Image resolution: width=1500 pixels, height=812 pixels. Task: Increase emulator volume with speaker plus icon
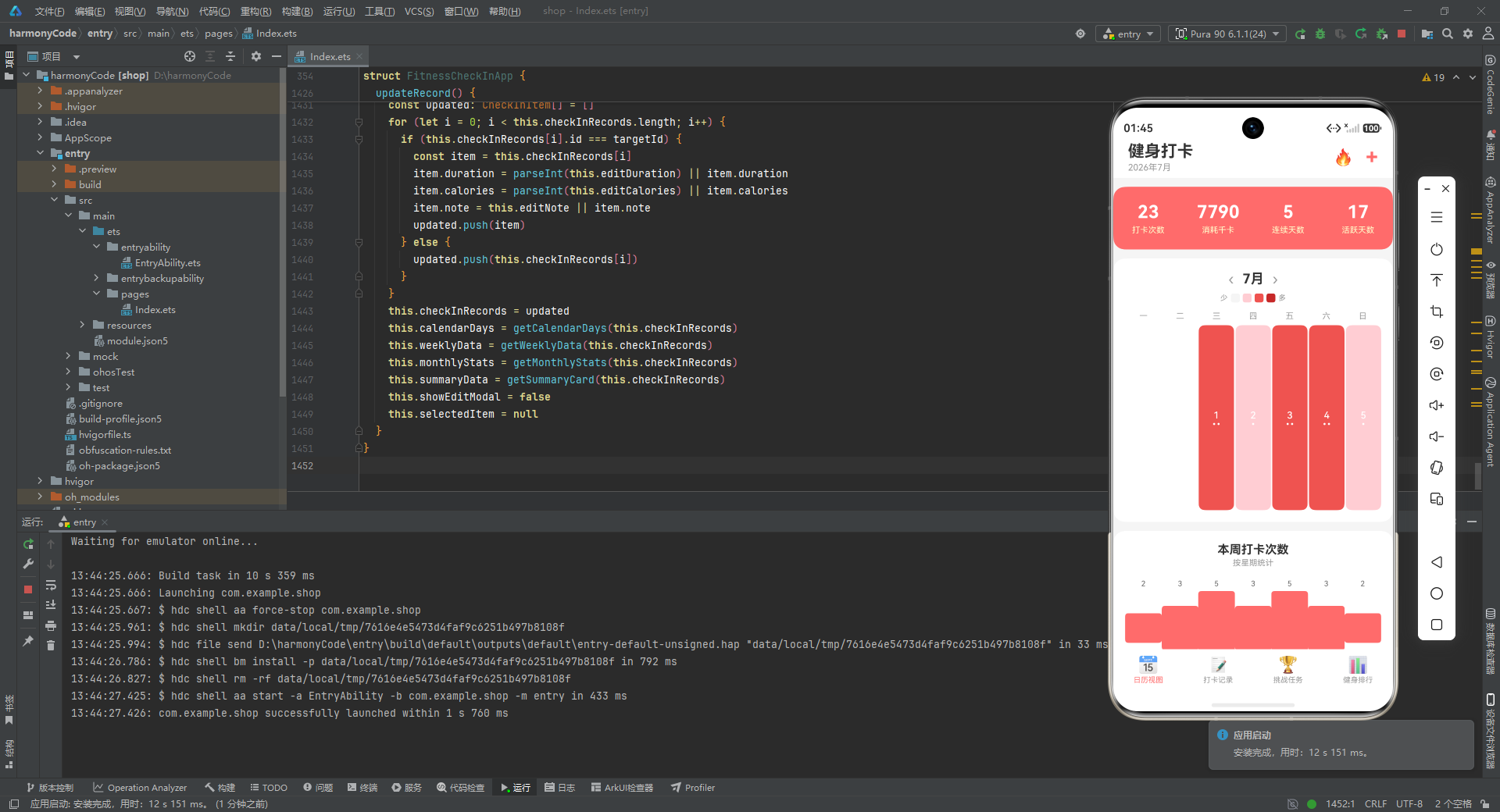point(1437,405)
